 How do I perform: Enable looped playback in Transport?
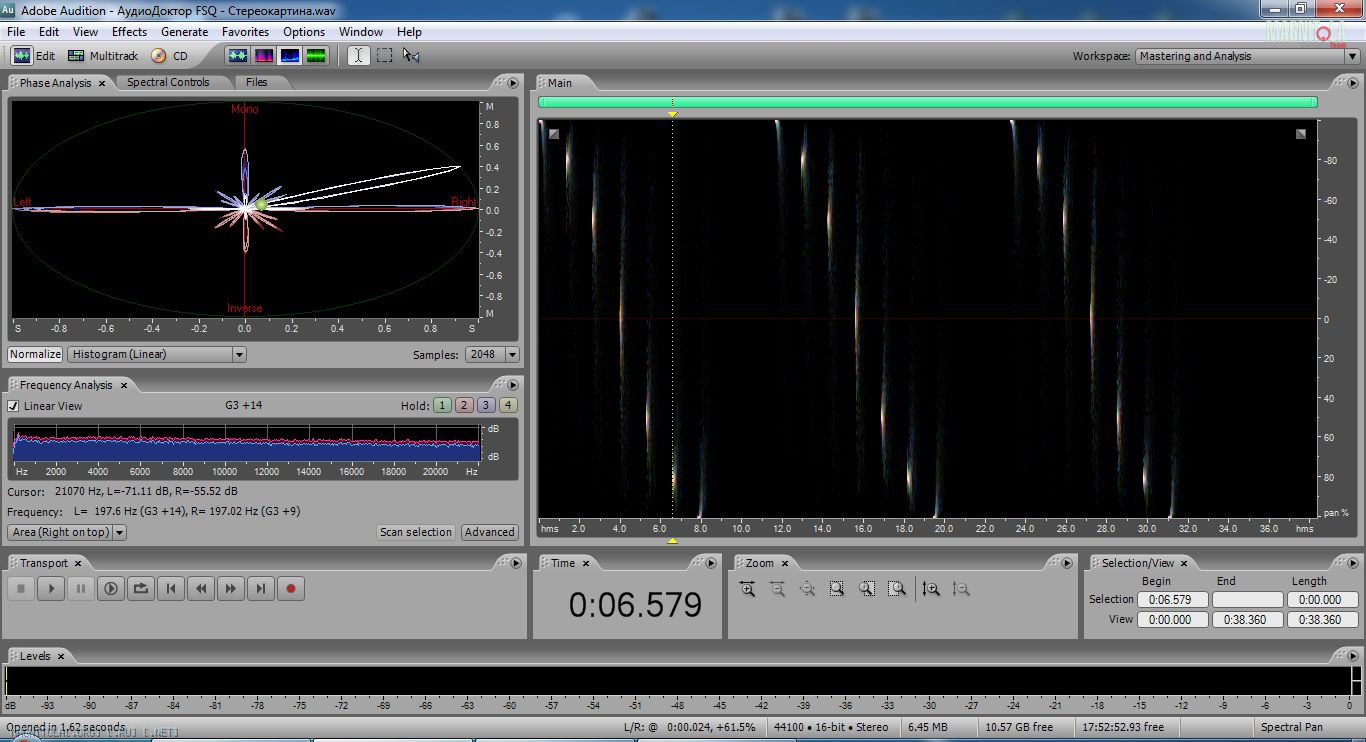click(141, 589)
